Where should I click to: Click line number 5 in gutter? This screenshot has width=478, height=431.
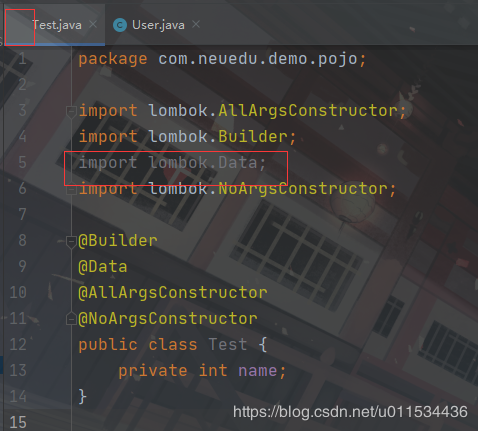click(22, 162)
